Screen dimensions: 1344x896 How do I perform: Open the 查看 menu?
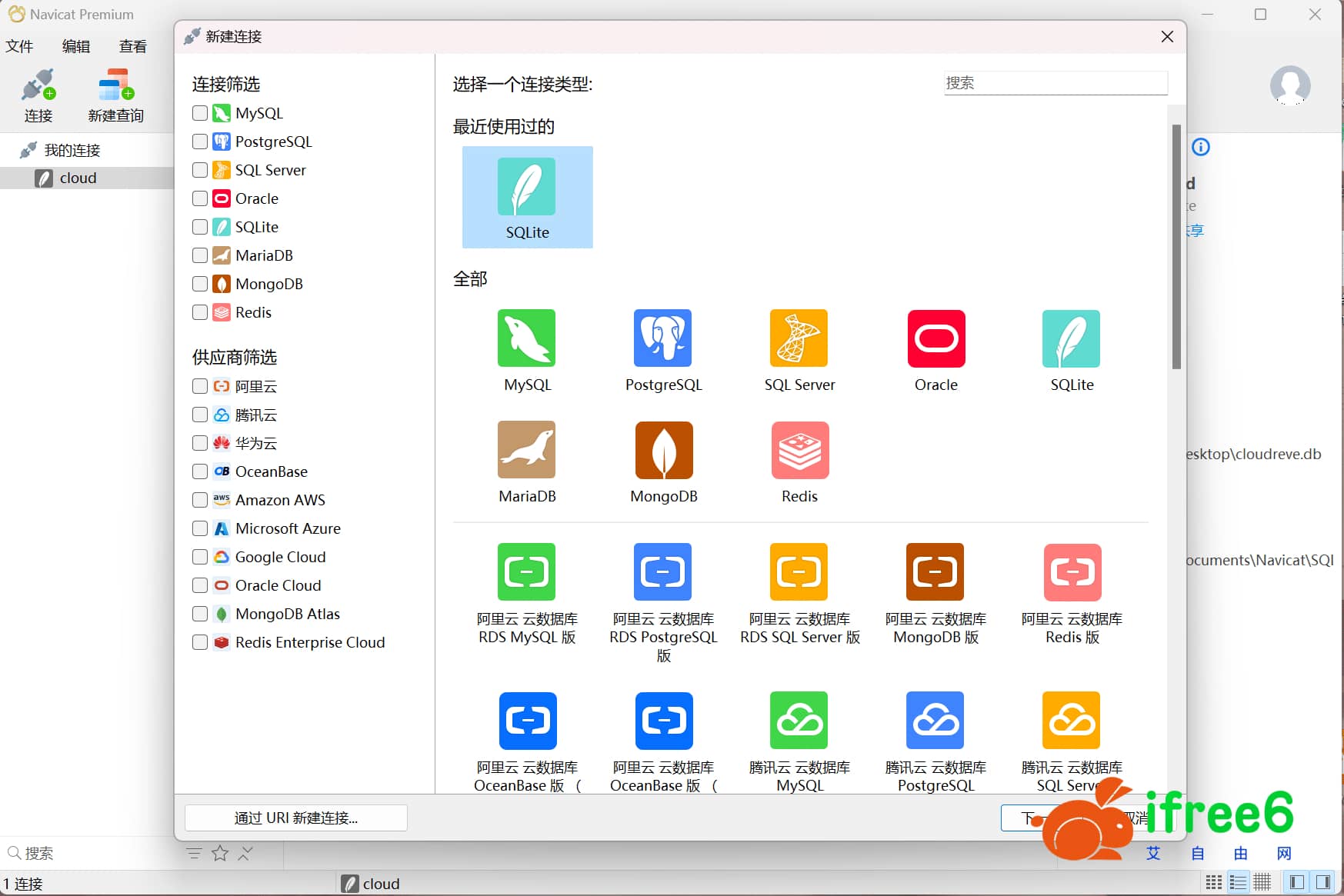tap(132, 46)
